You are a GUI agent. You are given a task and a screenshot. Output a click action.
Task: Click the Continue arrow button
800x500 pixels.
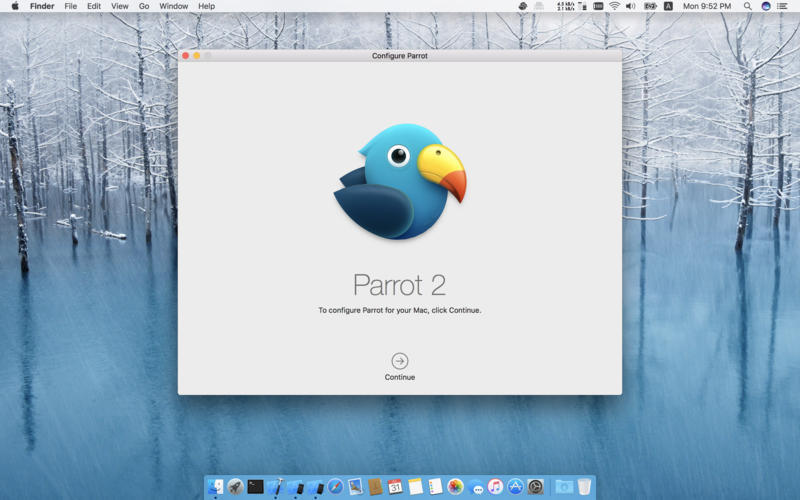coord(399,361)
